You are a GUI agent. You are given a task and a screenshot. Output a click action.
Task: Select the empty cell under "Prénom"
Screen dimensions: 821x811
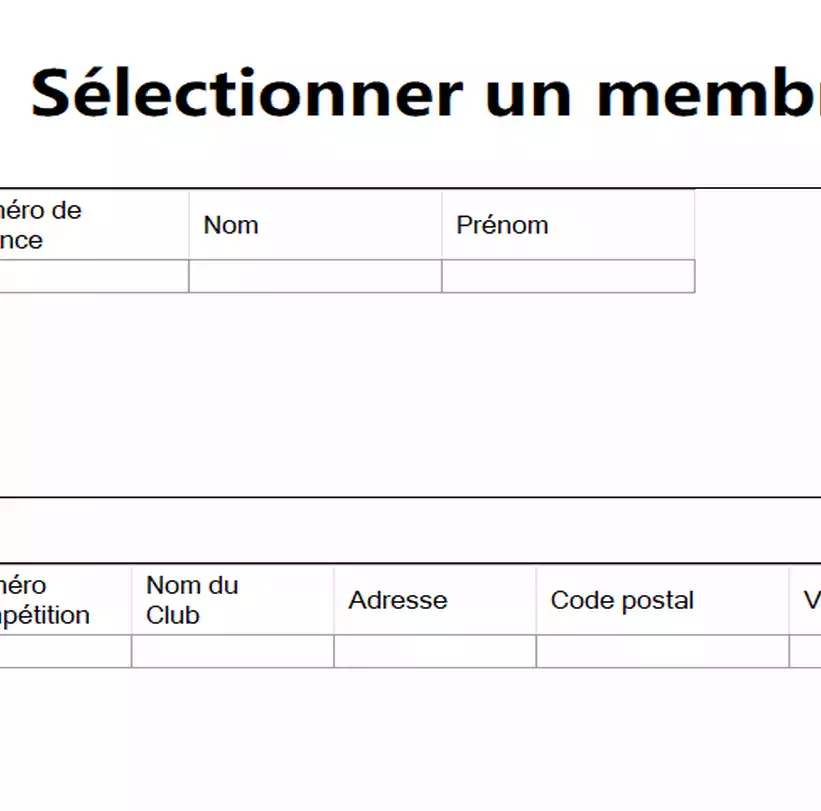coord(568,276)
